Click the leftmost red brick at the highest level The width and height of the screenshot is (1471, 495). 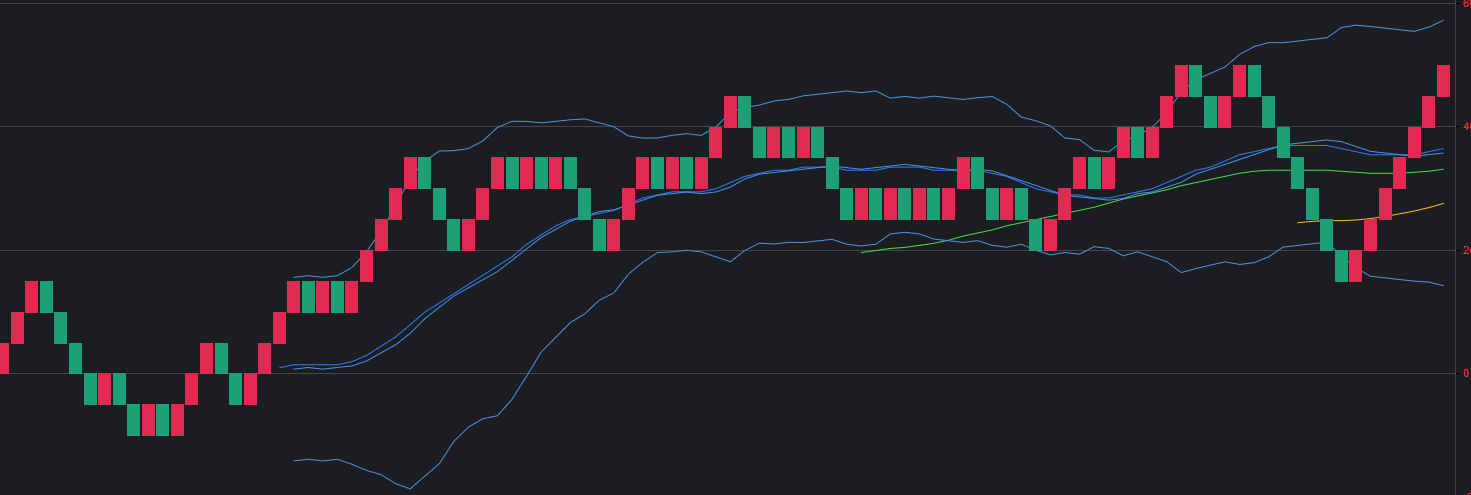[x=1181, y=81]
